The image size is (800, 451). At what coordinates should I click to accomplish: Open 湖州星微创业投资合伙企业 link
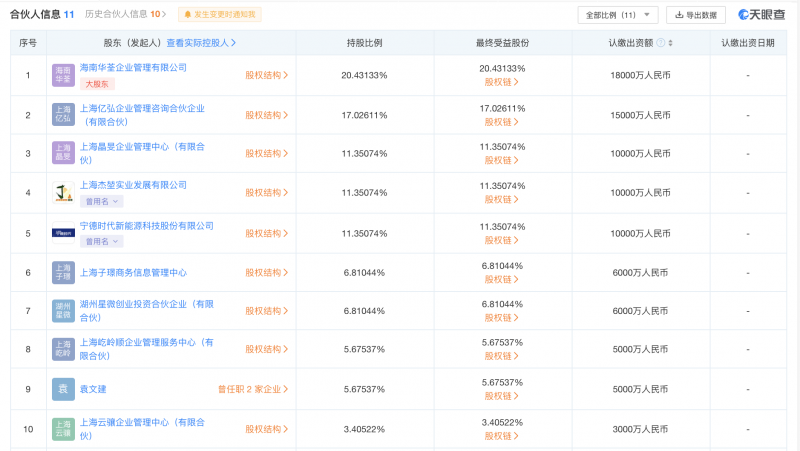click(147, 311)
